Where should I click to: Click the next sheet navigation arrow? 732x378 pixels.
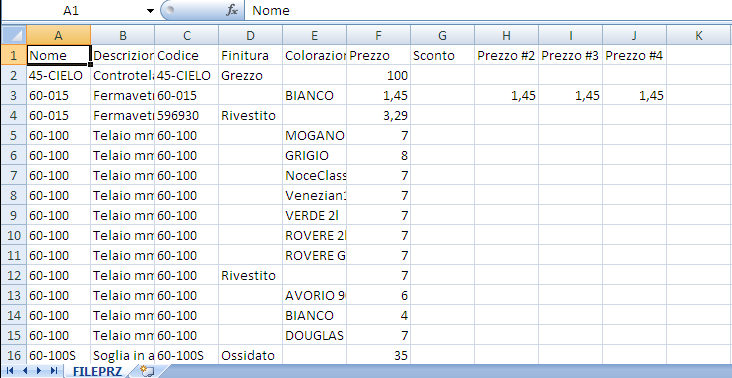tap(39, 371)
